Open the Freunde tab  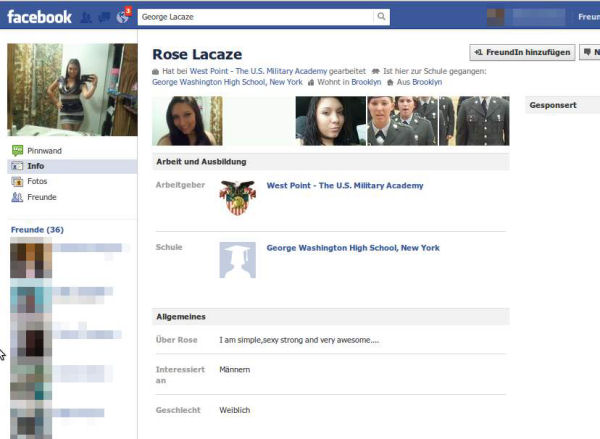click(42, 197)
